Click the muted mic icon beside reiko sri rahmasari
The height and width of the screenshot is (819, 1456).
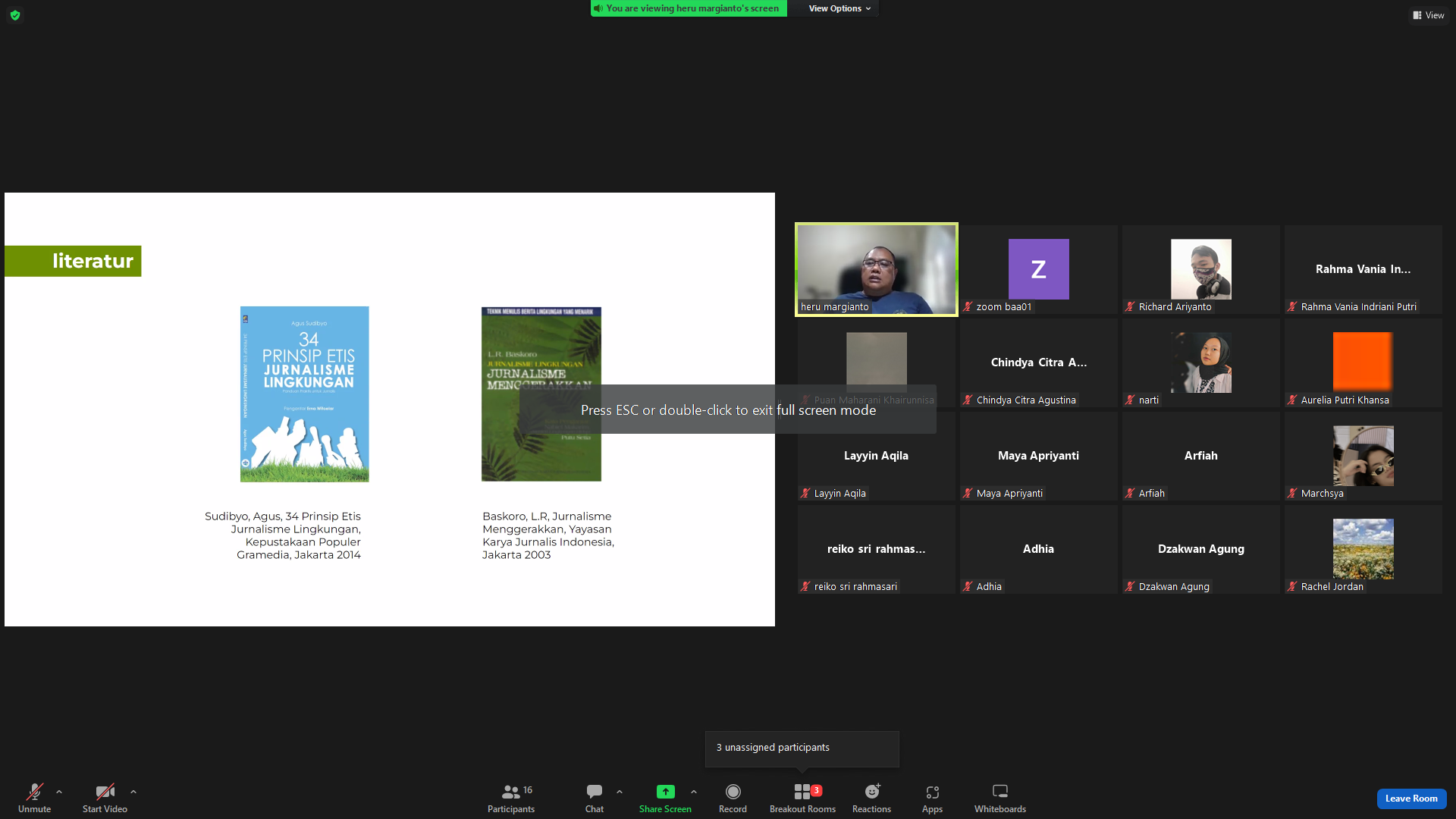[805, 587]
